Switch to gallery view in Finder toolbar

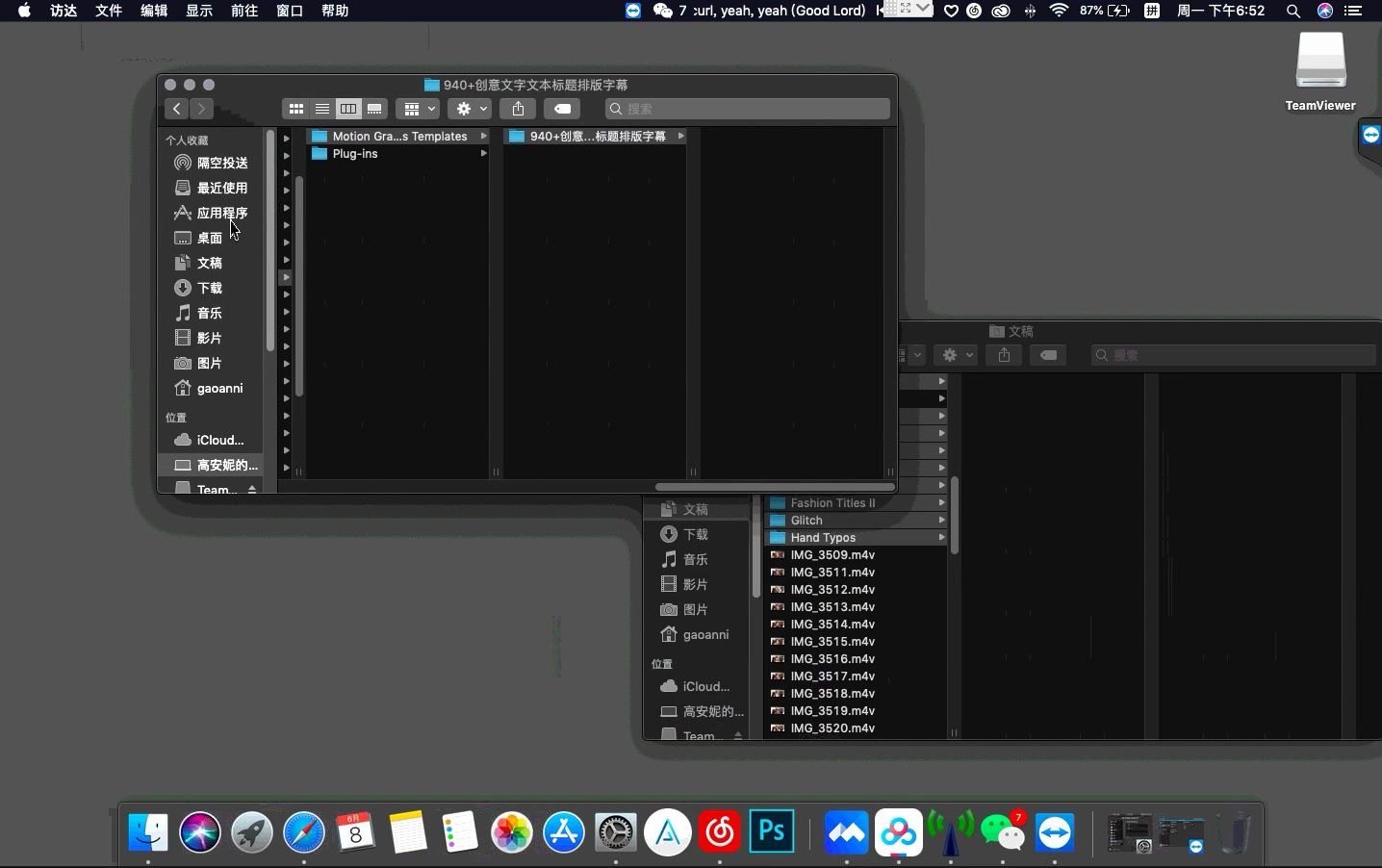(x=374, y=109)
